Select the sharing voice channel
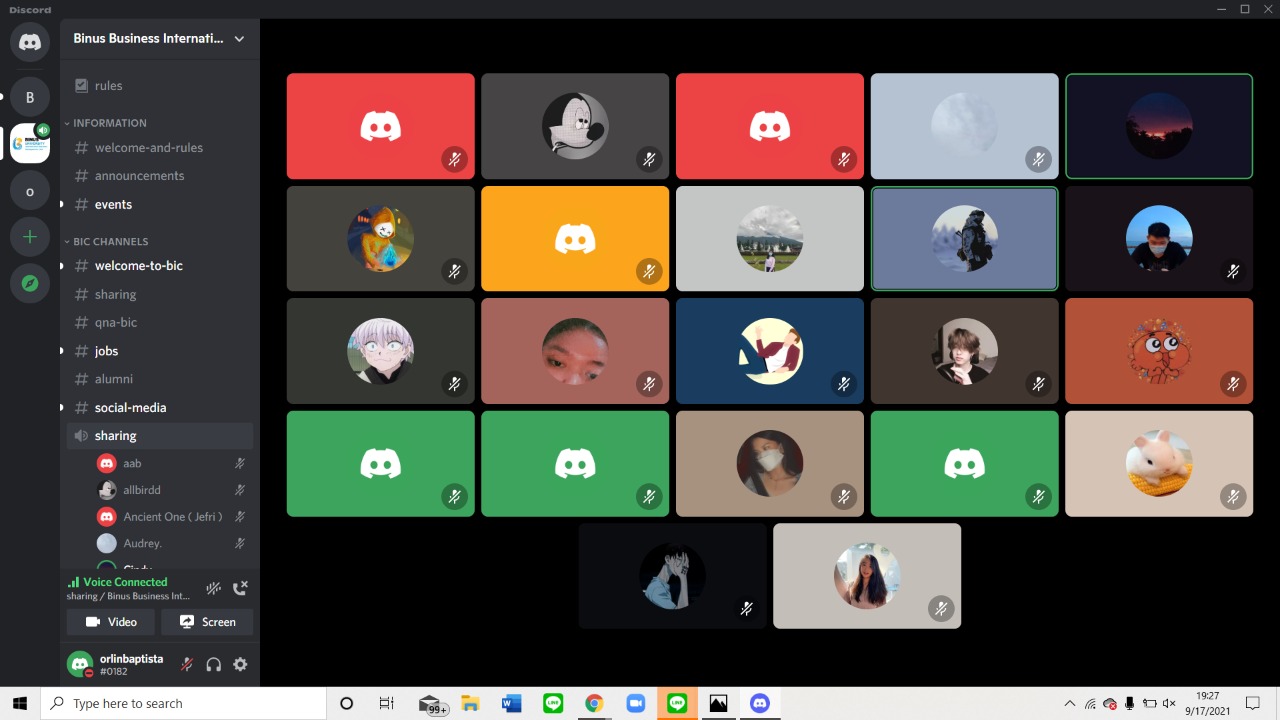1280x720 pixels. pyautogui.click(x=160, y=436)
